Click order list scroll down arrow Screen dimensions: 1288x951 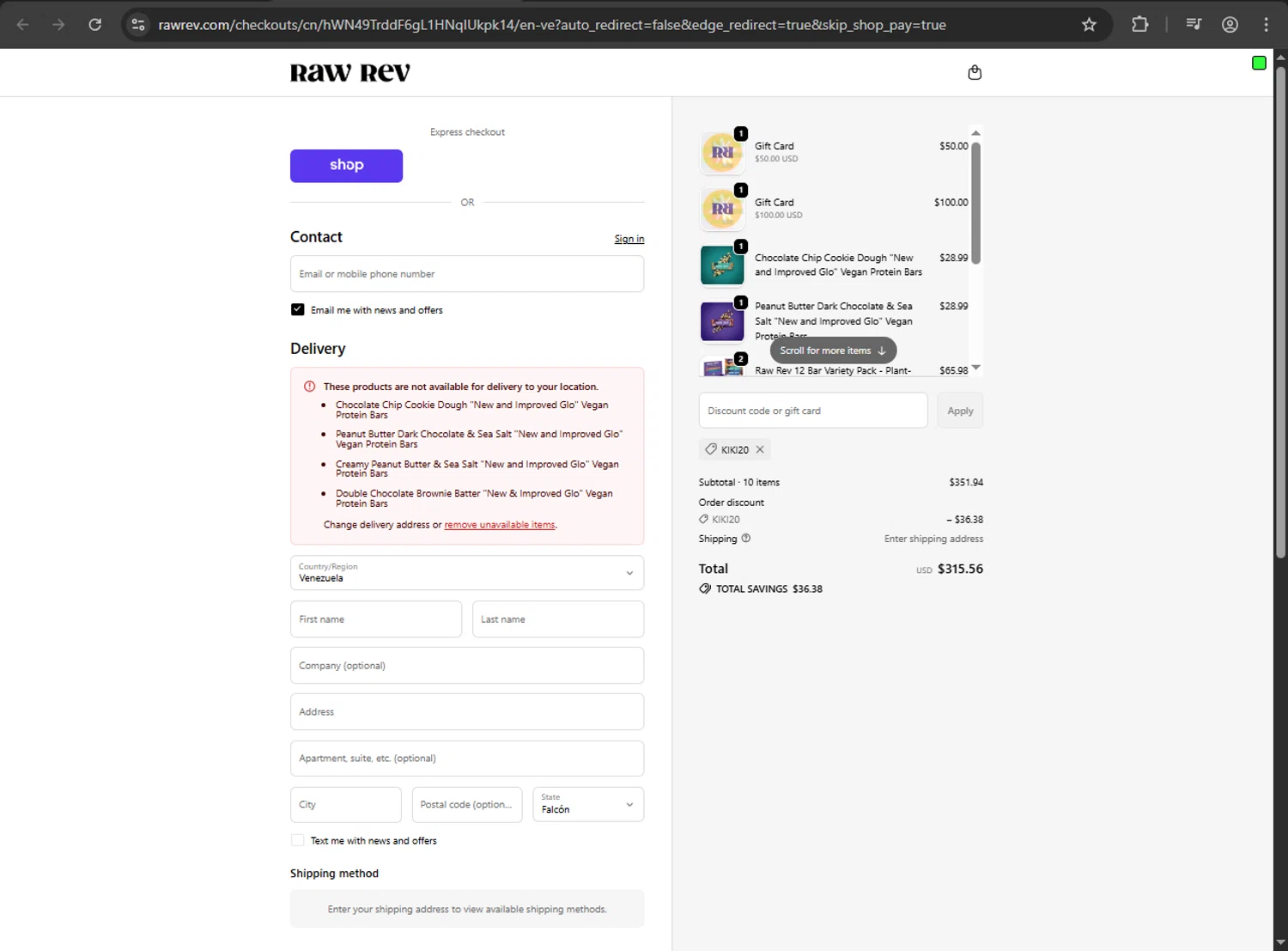975,368
